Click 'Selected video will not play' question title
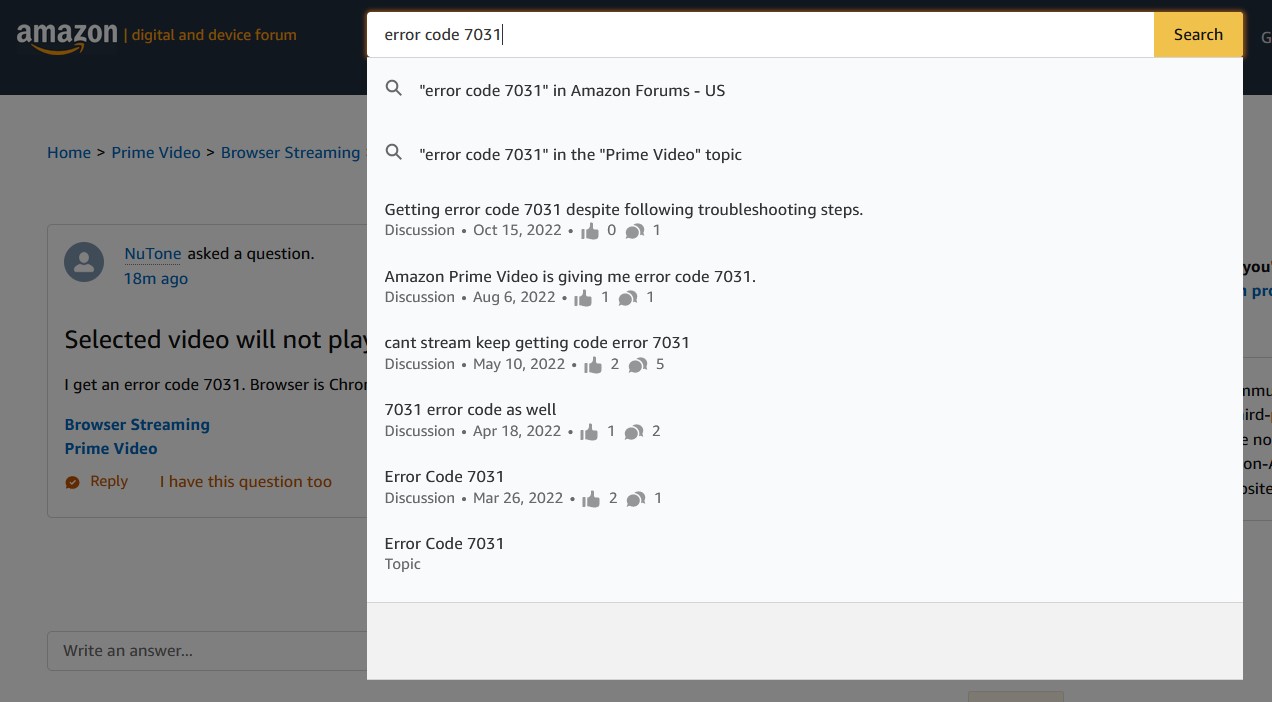Screen dimensions: 1272x702 coord(216,339)
